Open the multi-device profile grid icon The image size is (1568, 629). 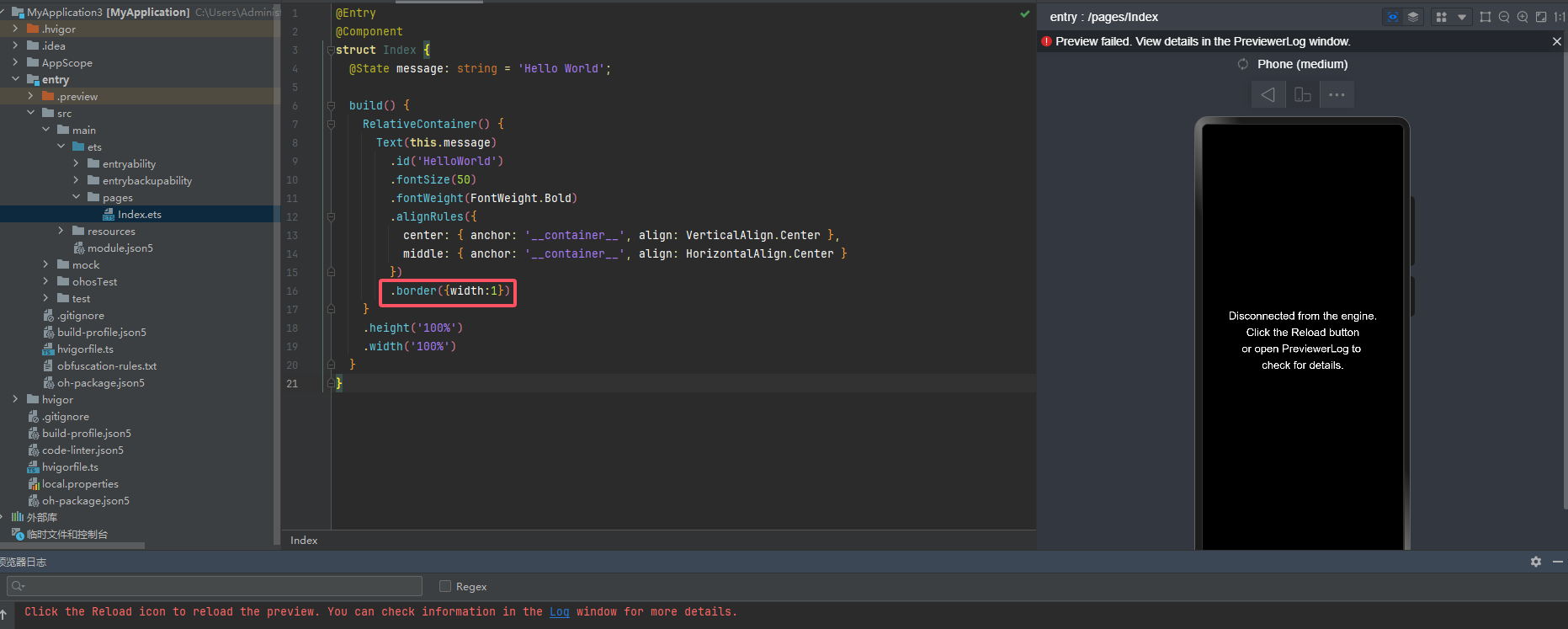pyautogui.click(x=1442, y=17)
